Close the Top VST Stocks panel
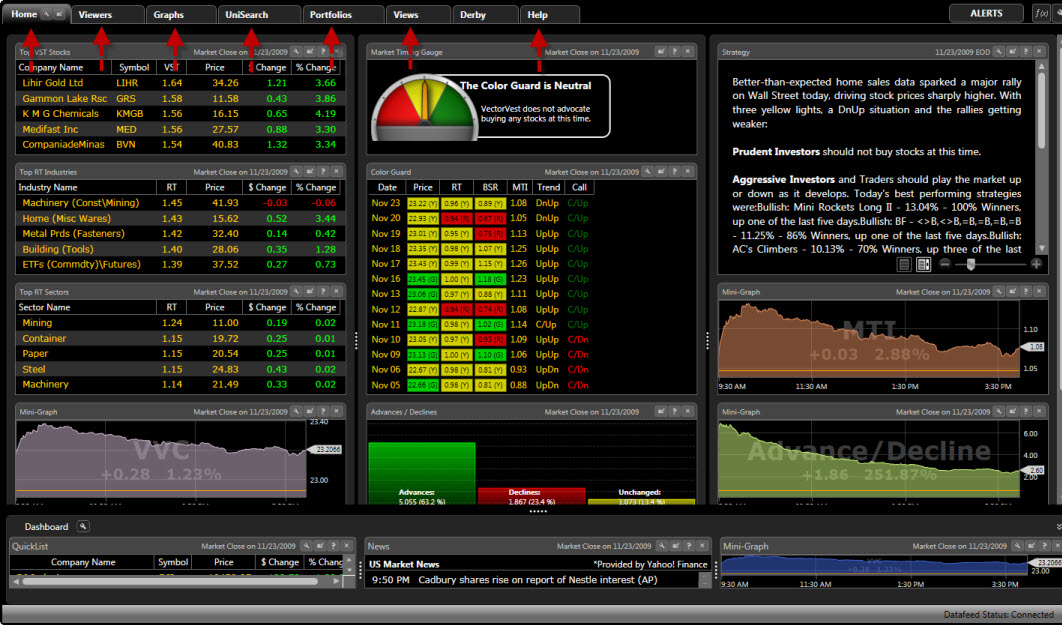The image size is (1062, 625). click(x=336, y=51)
